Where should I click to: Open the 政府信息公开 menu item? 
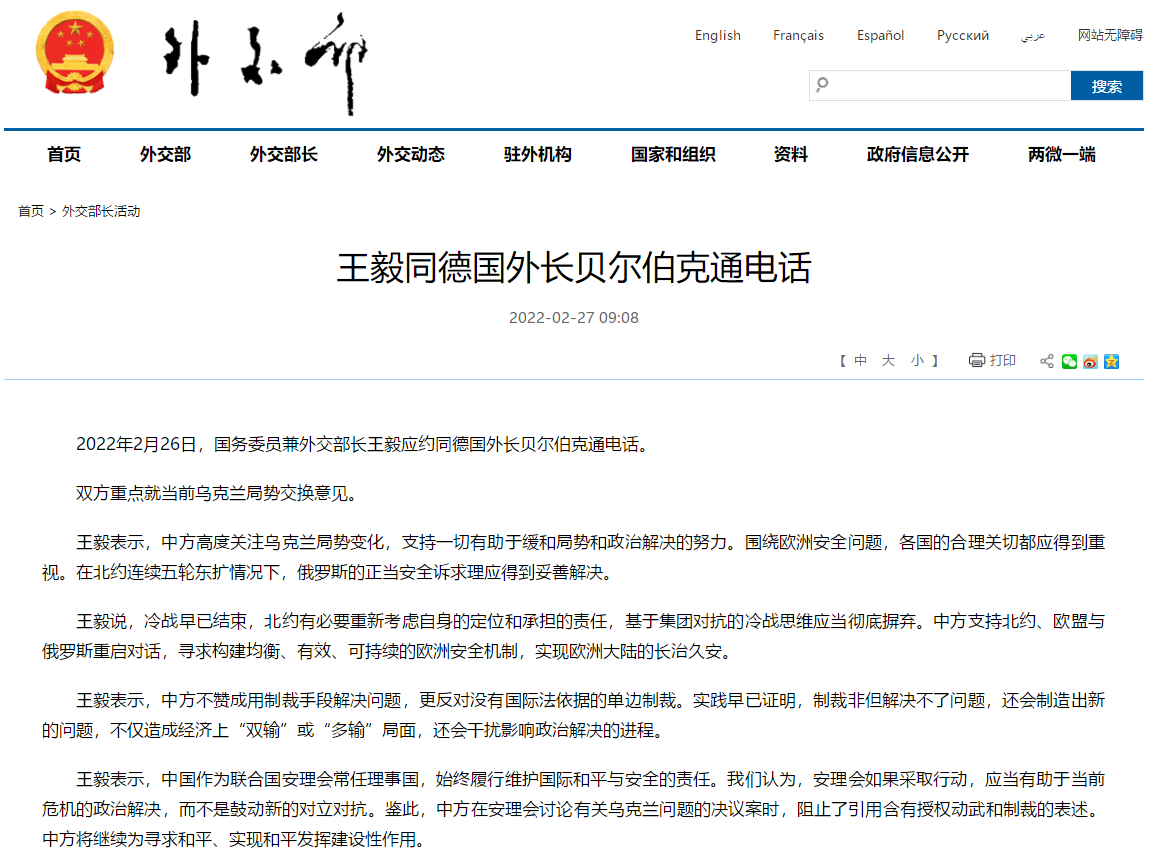[917, 154]
